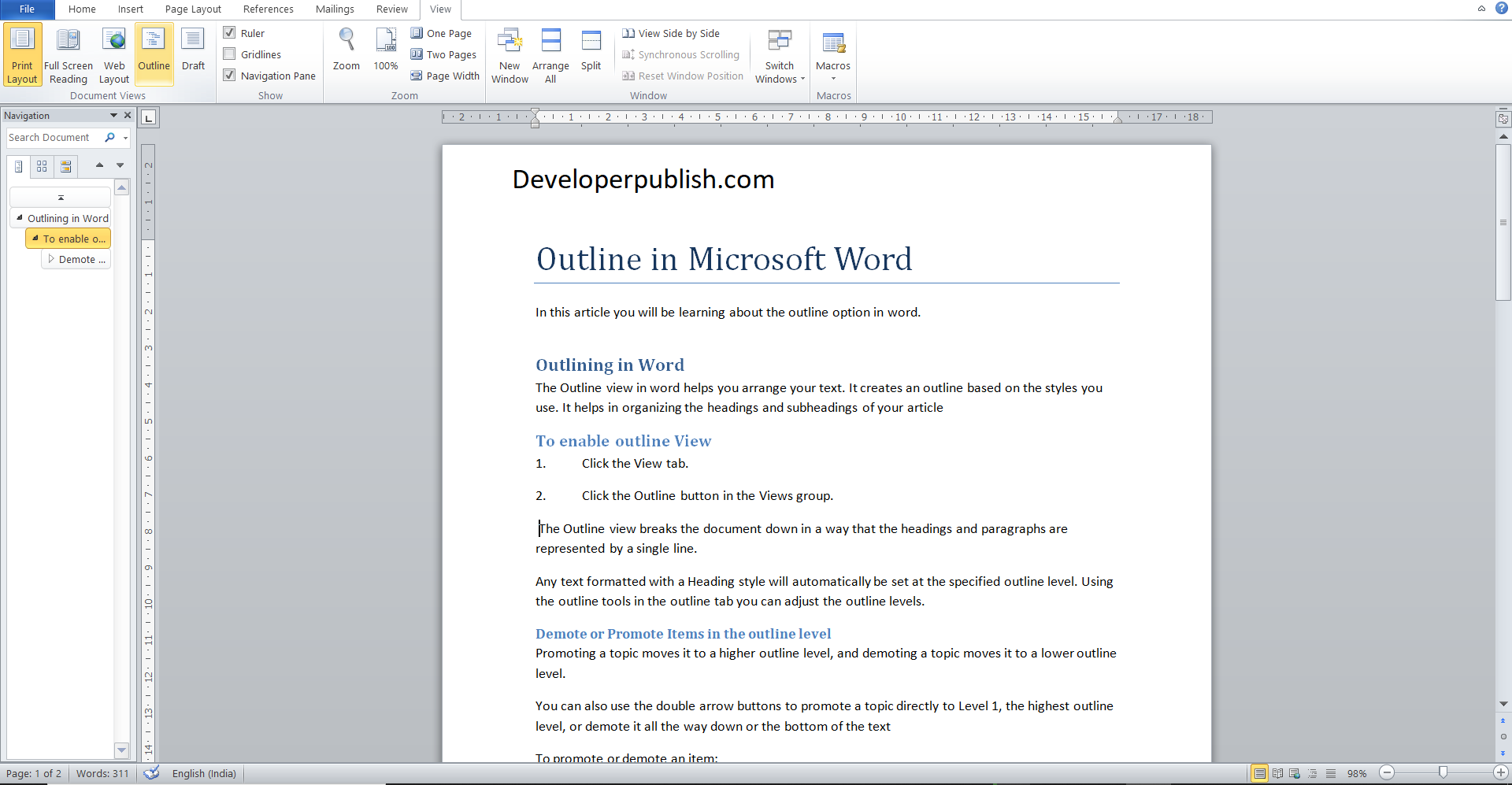Switch to the Mailings tab

pos(334,9)
